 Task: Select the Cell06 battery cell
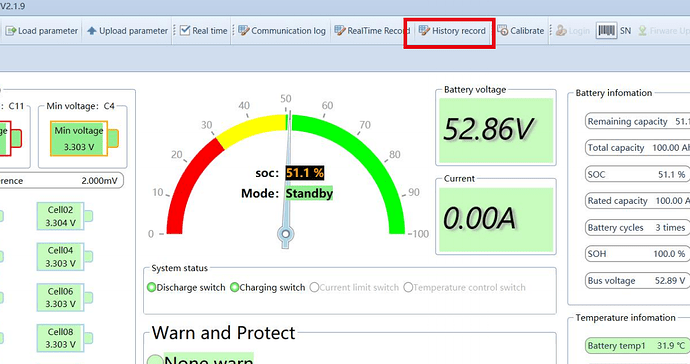pos(65,297)
